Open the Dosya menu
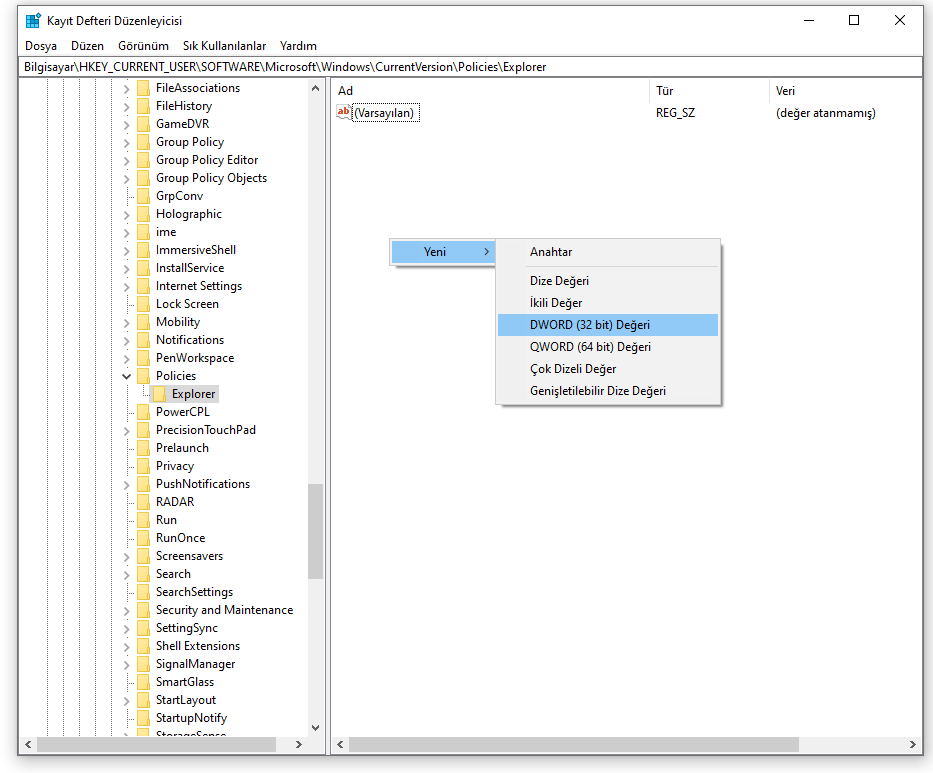This screenshot has height=773, width=933. [x=41, y=46]
